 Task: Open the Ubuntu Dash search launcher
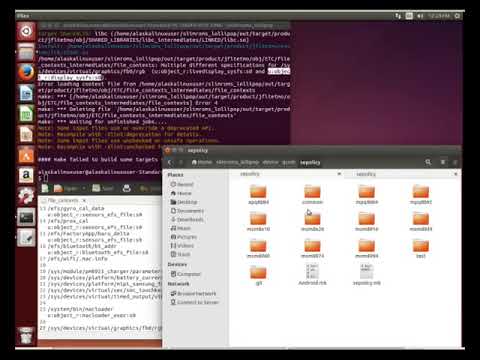click(x=26, y=32)
